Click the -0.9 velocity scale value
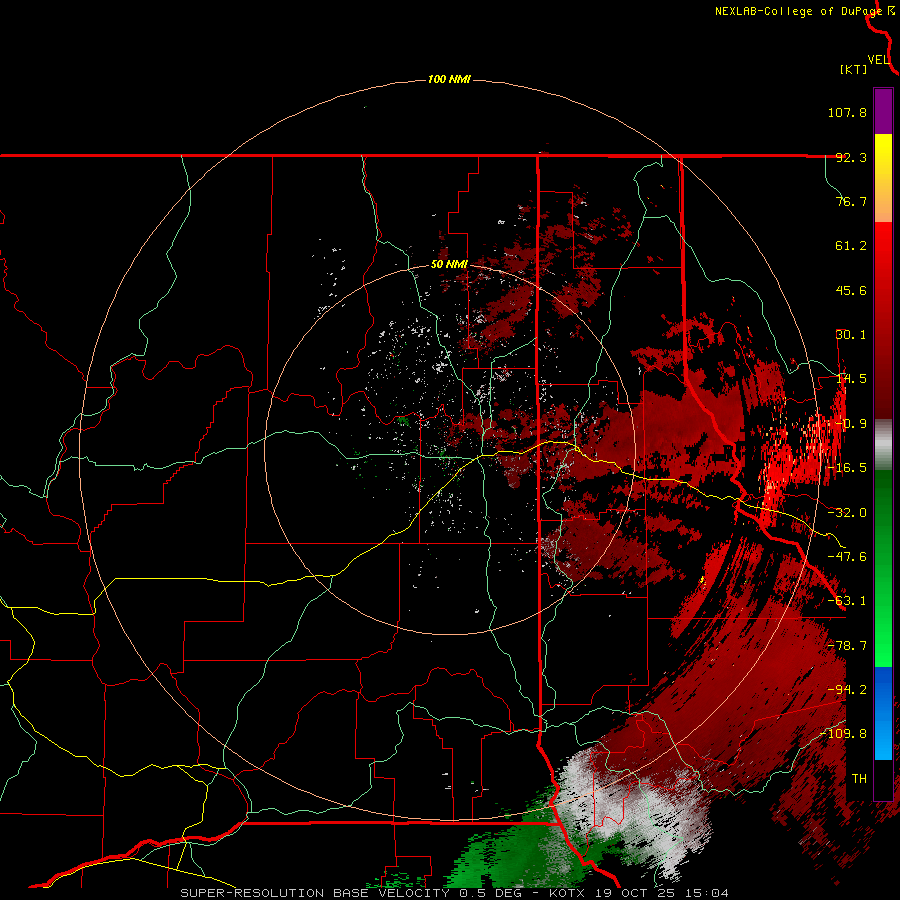Image resolution: width=900 pixels, height=900 pixels. (x=851, y=424)
